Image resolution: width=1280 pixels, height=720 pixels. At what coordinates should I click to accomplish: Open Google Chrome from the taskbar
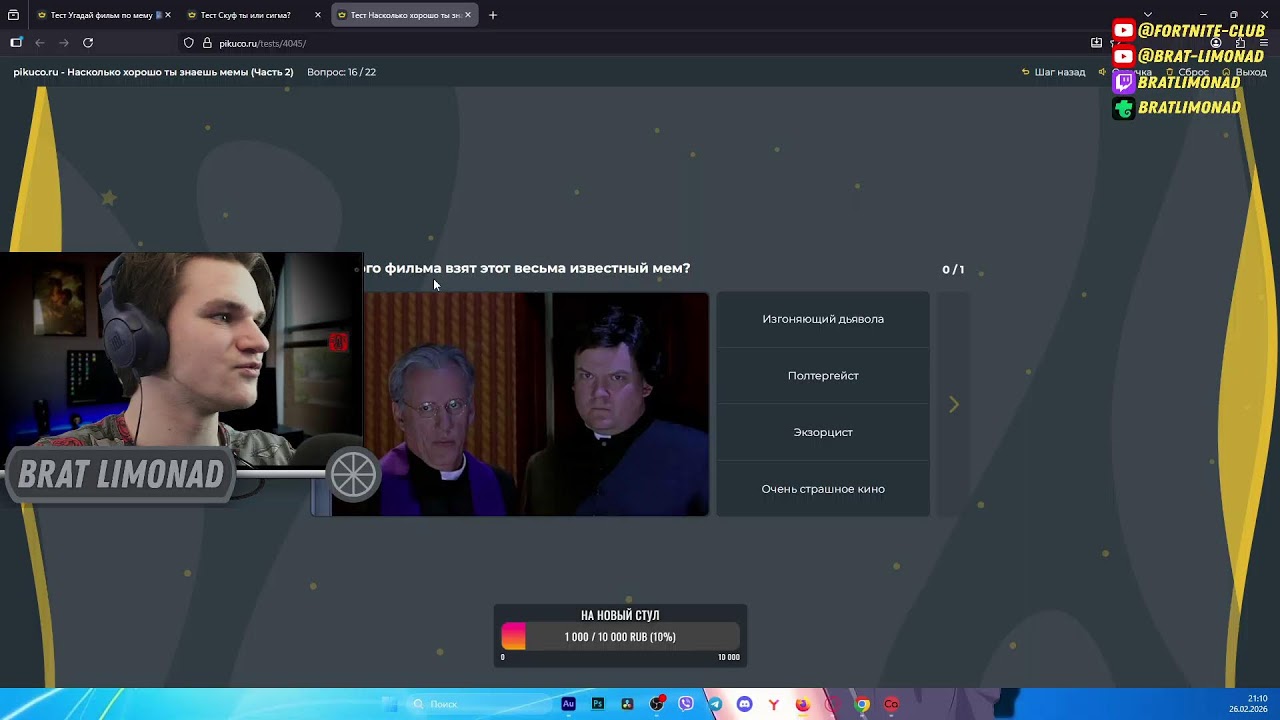tap(862, 704)
